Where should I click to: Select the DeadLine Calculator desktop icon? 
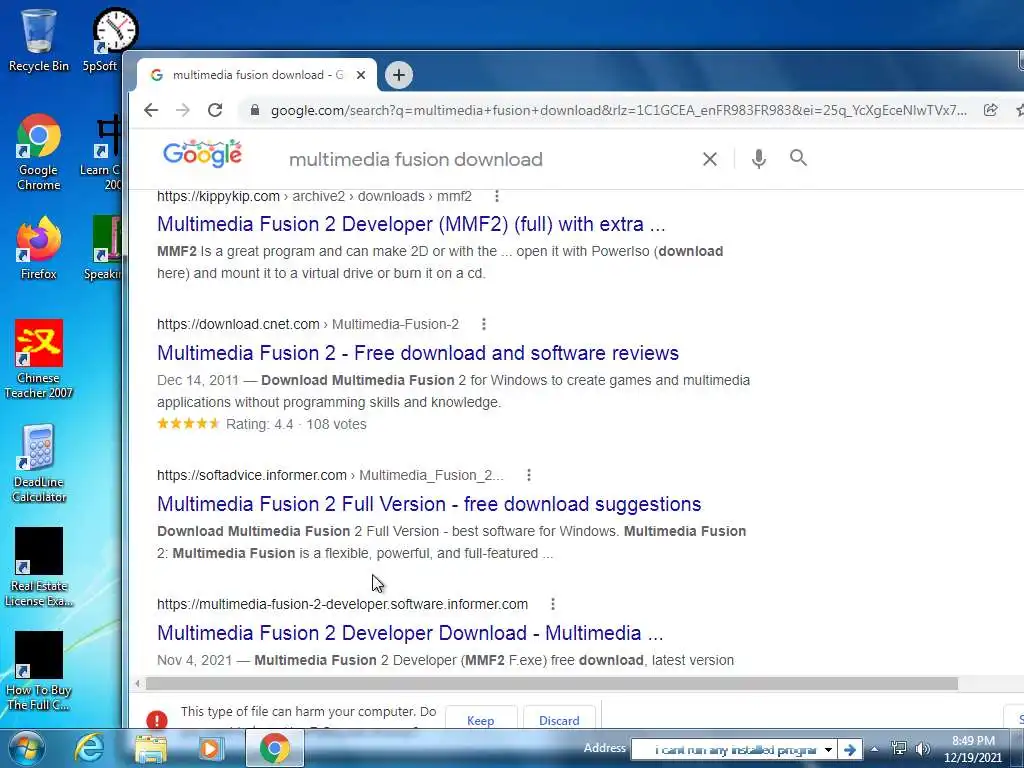tap(39, 464)
